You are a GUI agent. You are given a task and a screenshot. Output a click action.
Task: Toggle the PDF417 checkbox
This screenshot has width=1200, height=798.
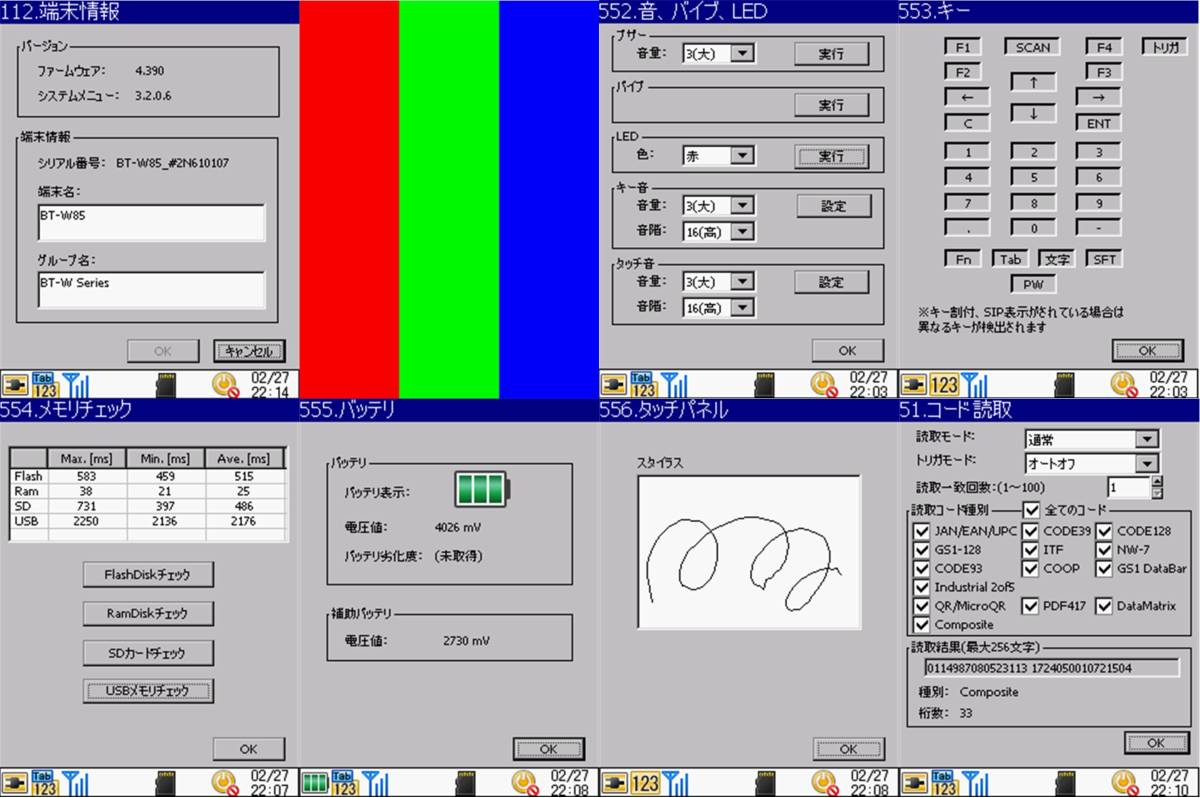pos(1031,606)
